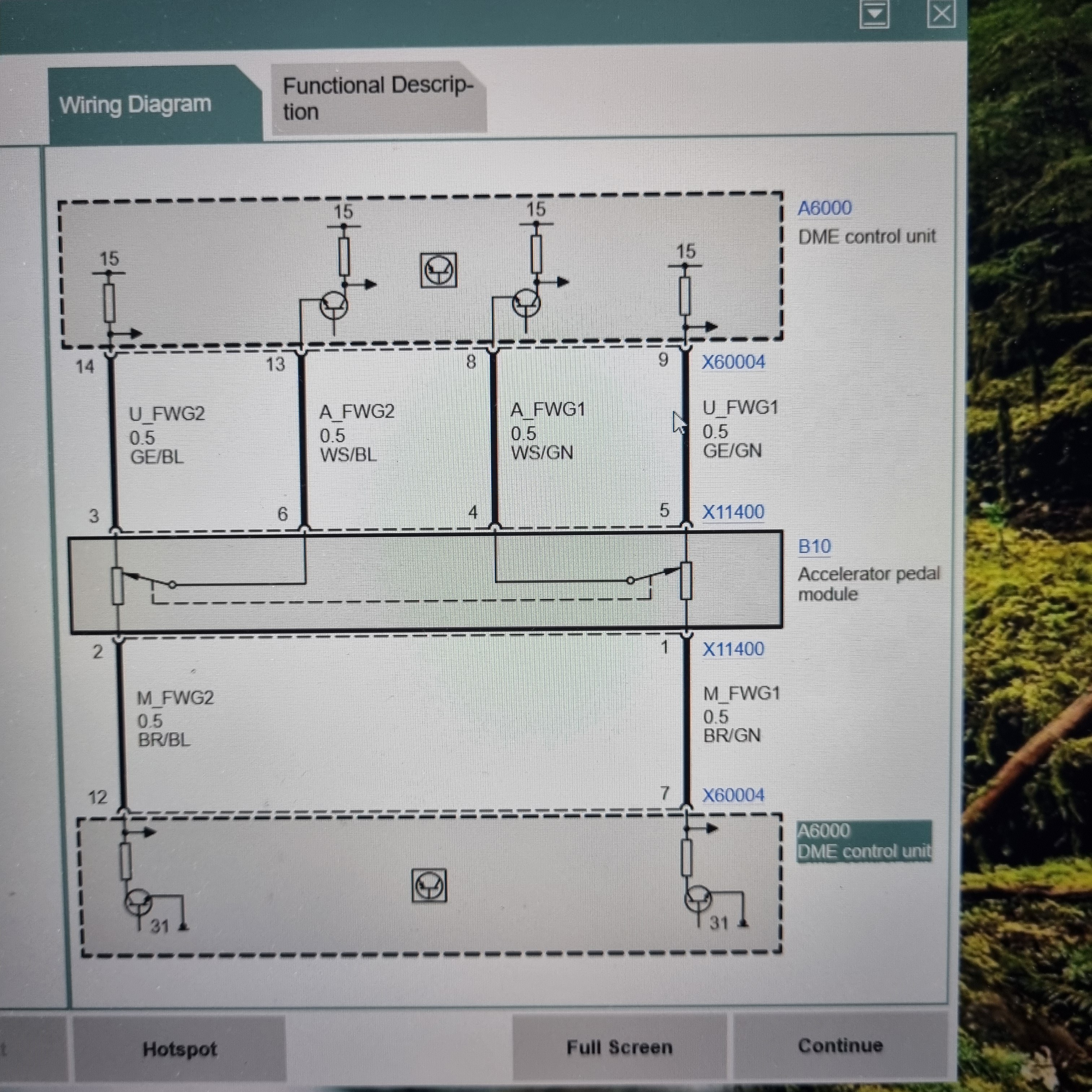Screen dimensions: 1092x1092
Task: Switch to the Wiring Diagram tab
Action: 136,105
